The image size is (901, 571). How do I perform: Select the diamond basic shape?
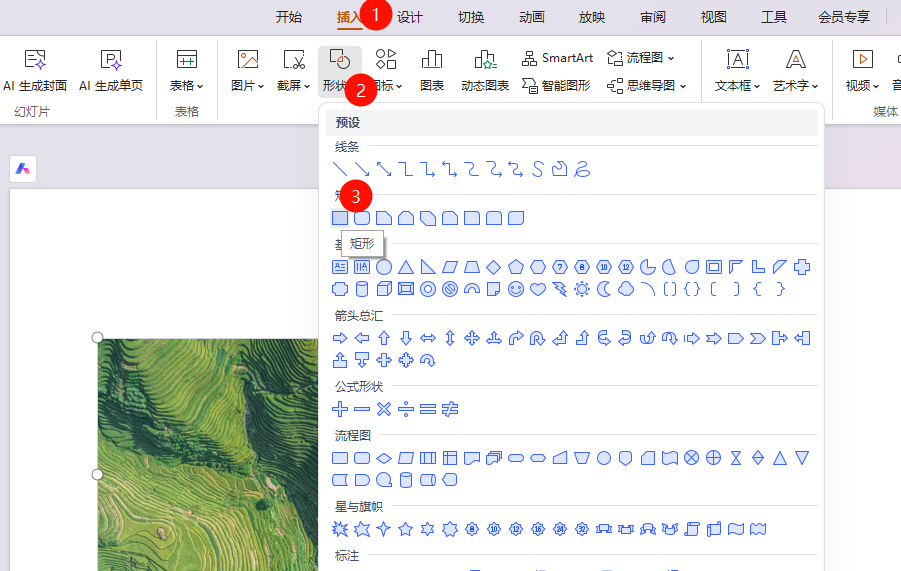(x=494, y=267)
